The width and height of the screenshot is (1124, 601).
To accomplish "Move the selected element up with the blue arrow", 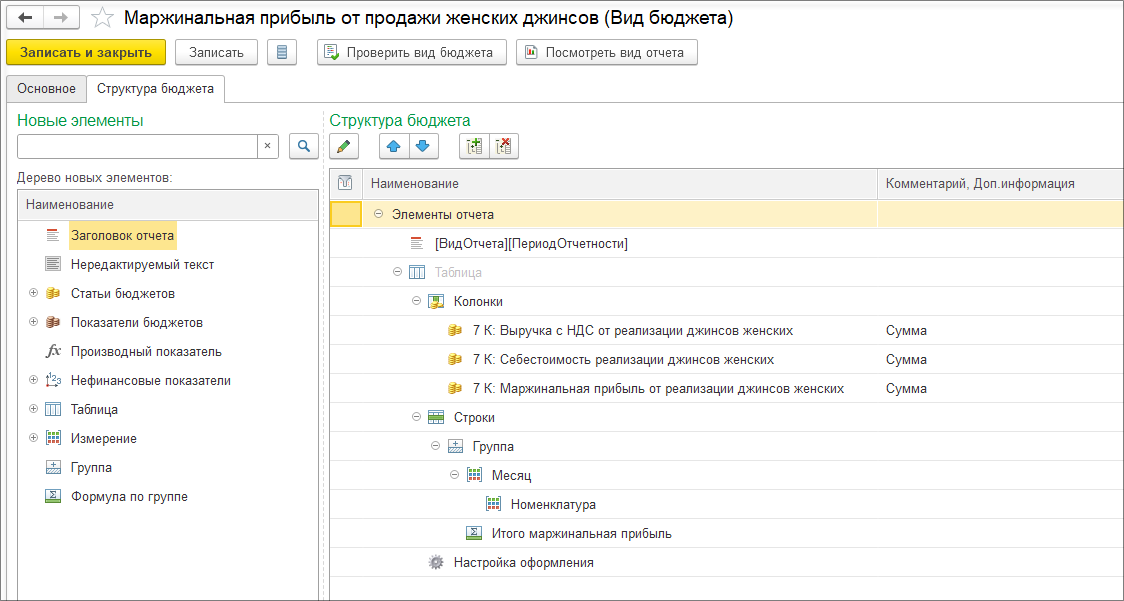I will (394, 146).
